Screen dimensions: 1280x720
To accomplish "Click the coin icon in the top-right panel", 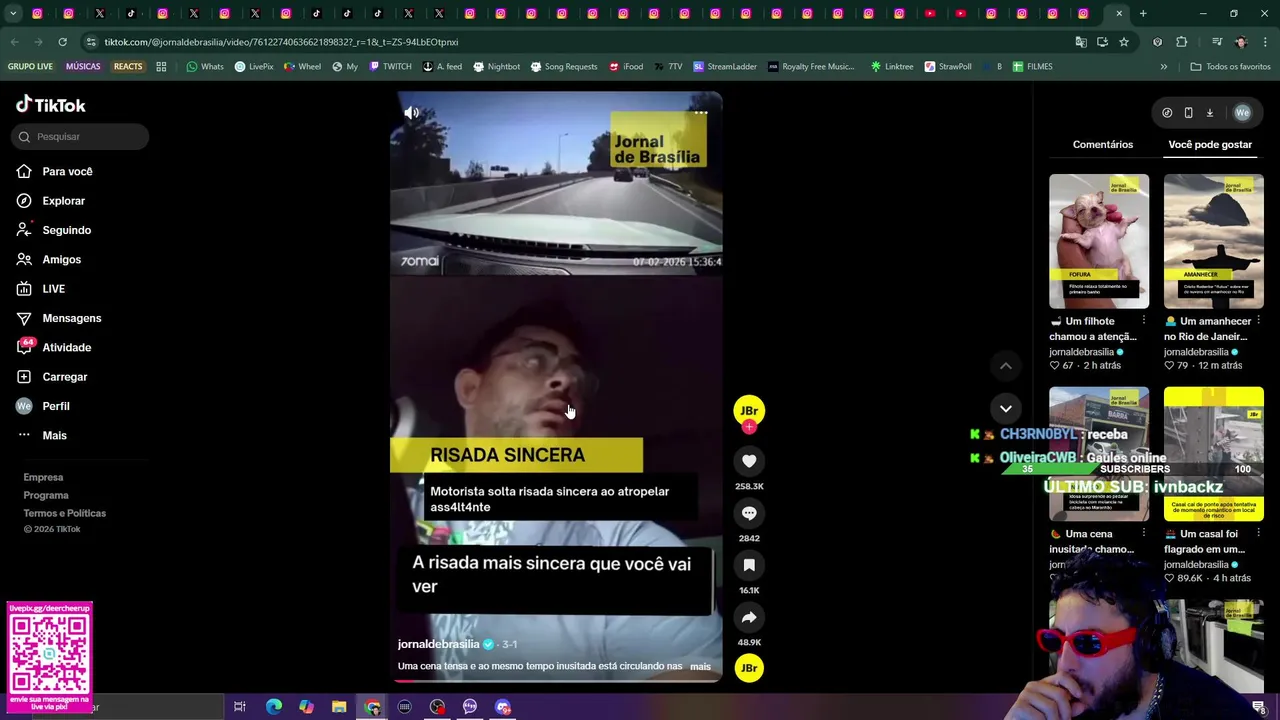I will click(x=1167, y=113).
